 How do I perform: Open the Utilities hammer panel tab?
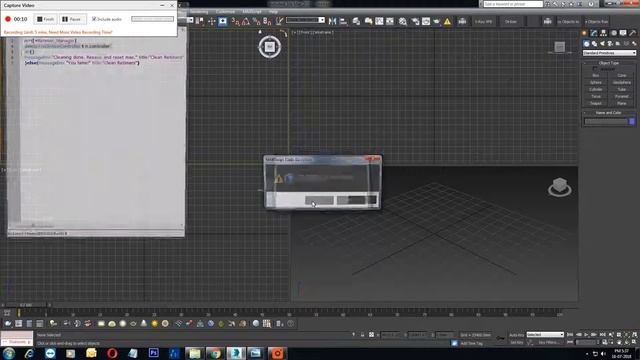pos(633,33)
